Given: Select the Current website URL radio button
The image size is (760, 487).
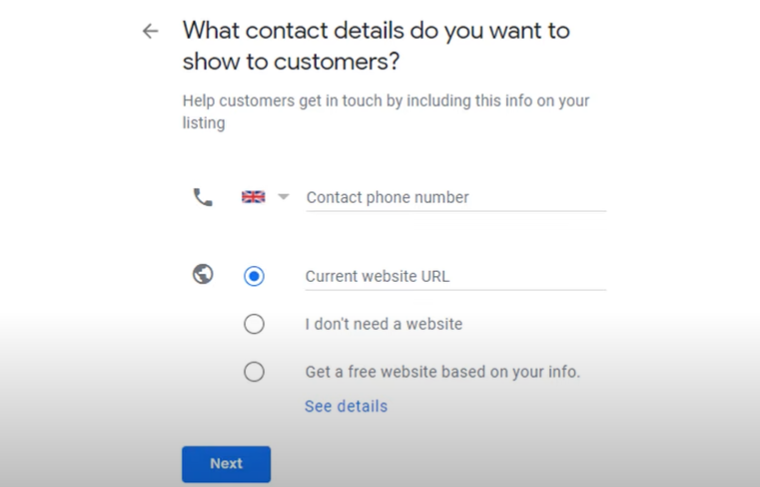Looking at the screenshot, I should [254, 276].
